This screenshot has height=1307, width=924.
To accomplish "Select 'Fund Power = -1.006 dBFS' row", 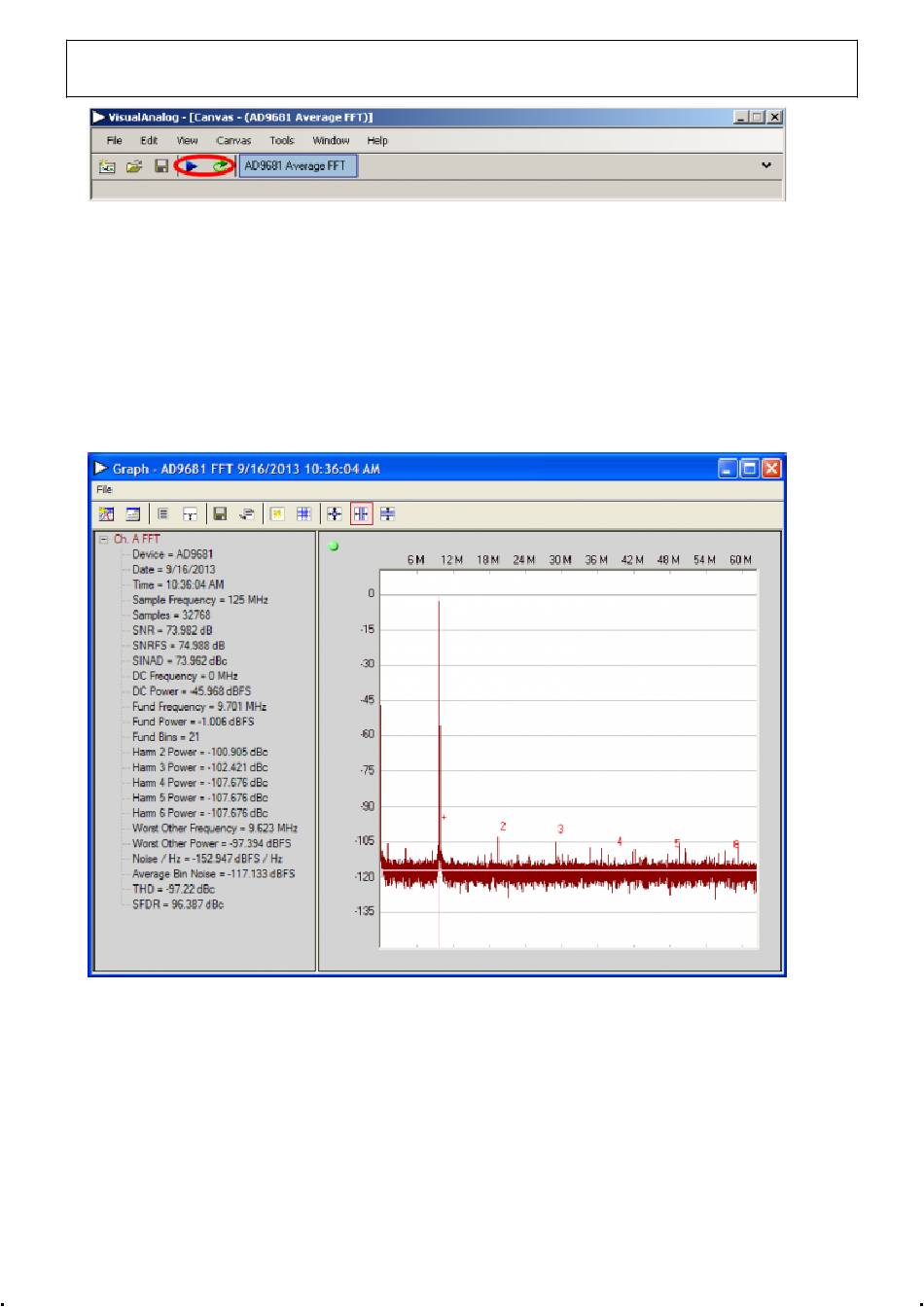I will pyautogui.click(x=194, y=722).
